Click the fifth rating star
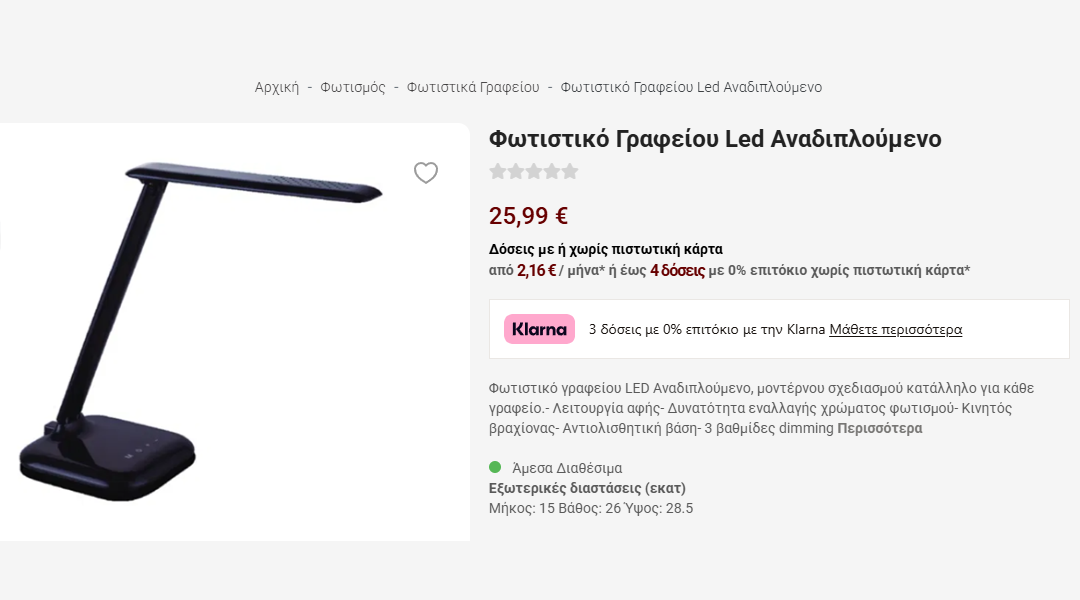The width and height of the screenshot is (1080, 600). (570, 171)
